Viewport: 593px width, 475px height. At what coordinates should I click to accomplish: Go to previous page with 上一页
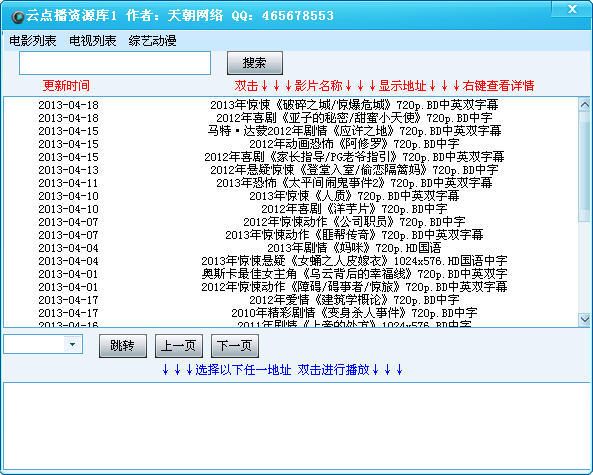(x=179, y=345)
